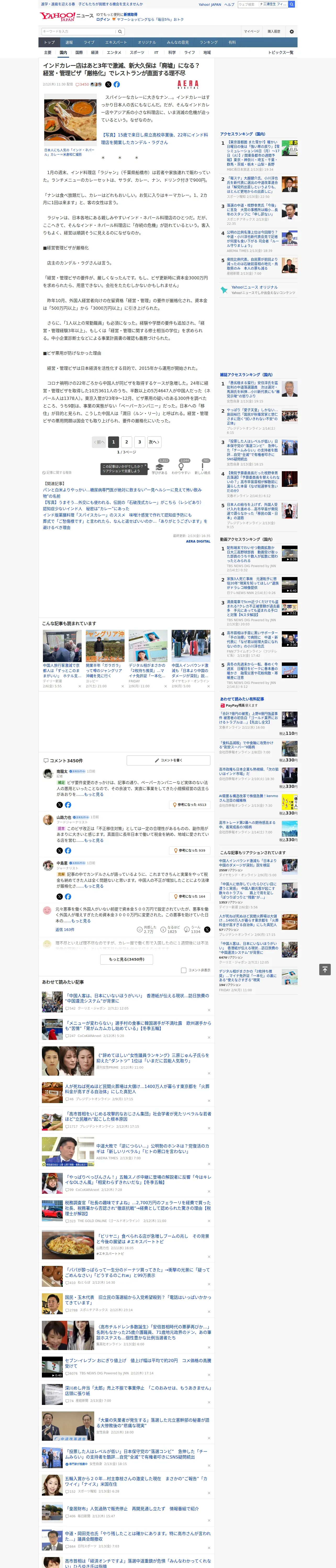This screenshot has height=1568, width=336.
Task: Open the エキスパート tab
Action: [x=116, y=43]
